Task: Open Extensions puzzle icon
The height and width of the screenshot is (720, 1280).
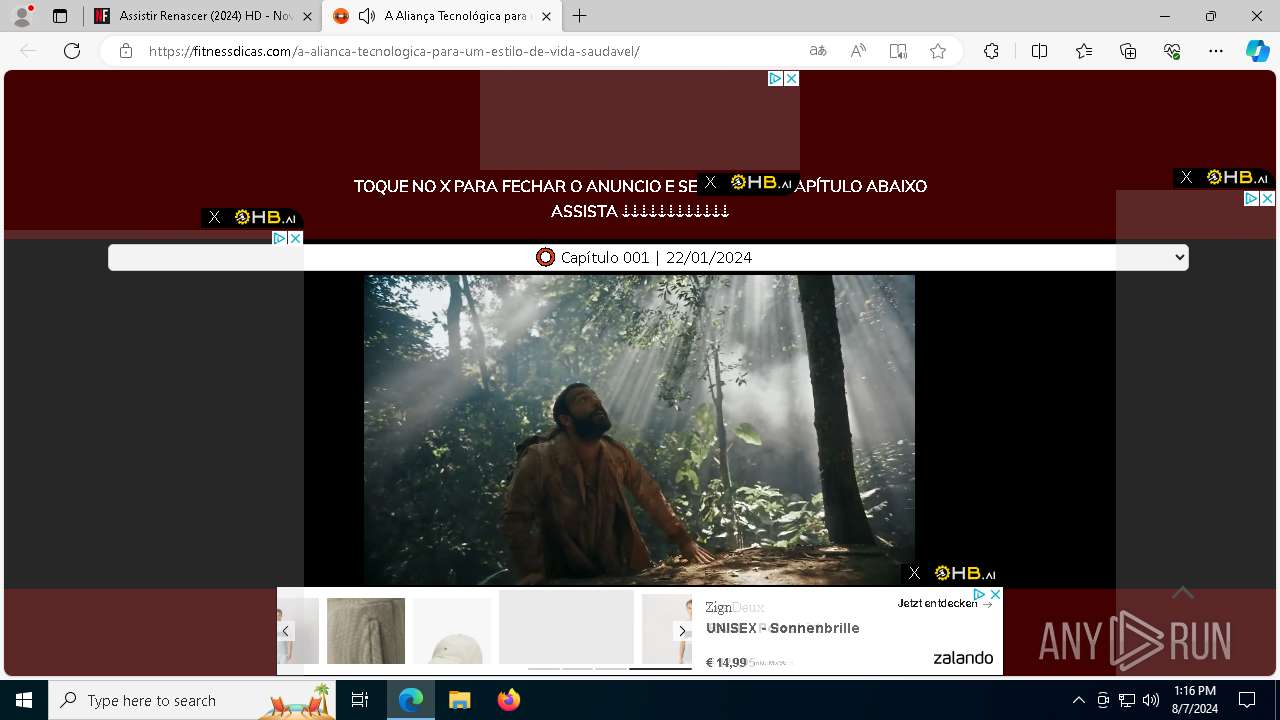Action: 991,51
